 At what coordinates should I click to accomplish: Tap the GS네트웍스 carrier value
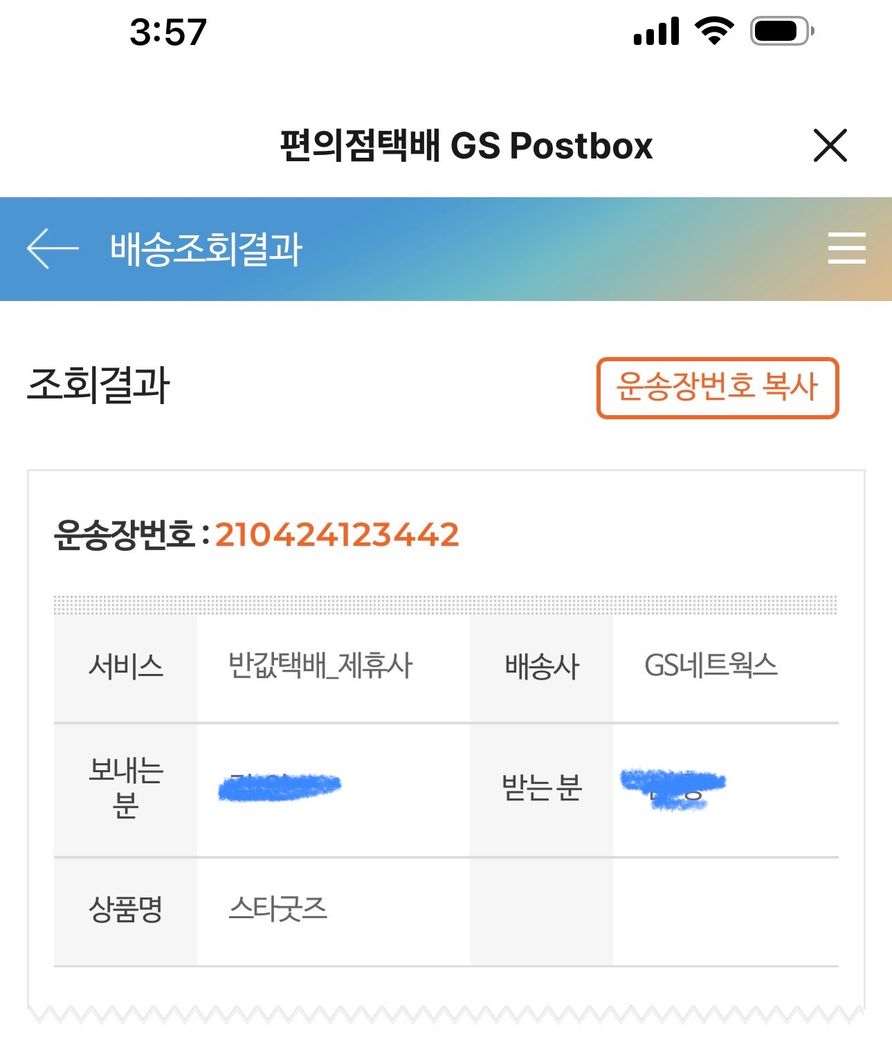point(711,666)
